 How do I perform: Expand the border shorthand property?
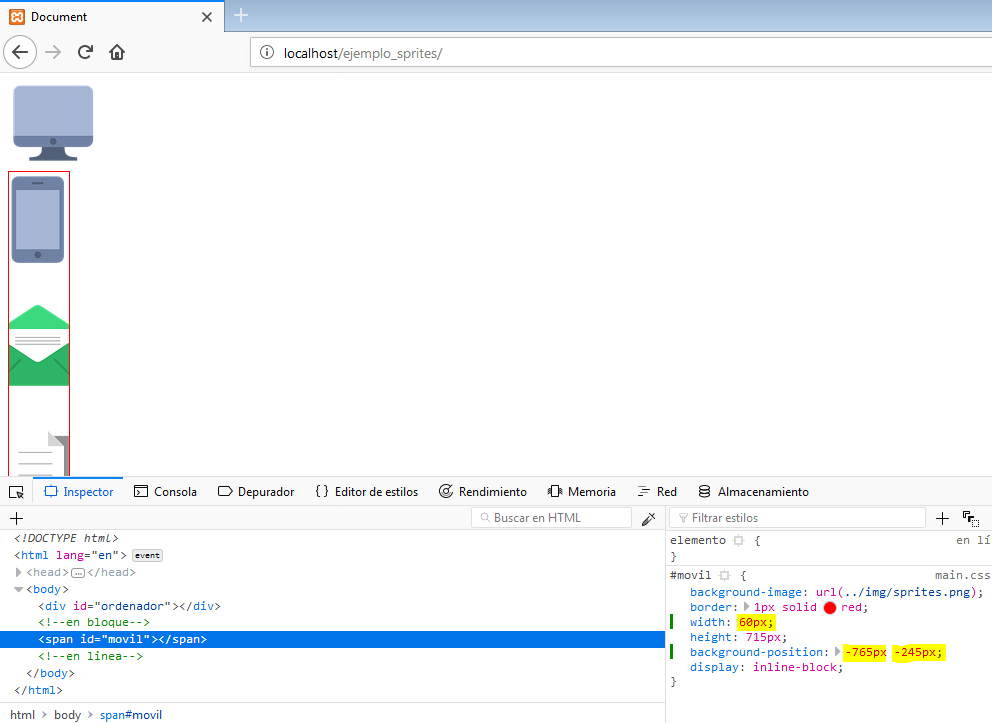pos(746,607)
